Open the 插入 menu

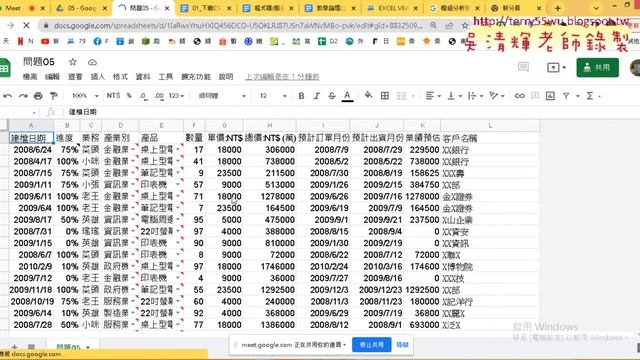pyautogui.click(x=98, y=77)
